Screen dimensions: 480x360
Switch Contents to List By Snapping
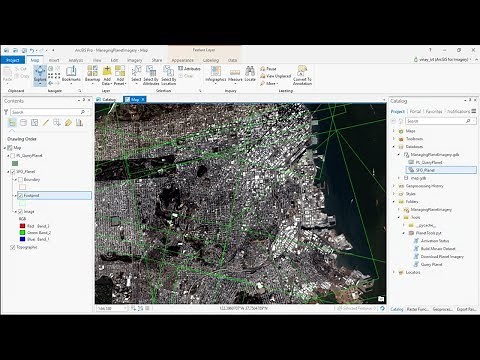[57, 123]
